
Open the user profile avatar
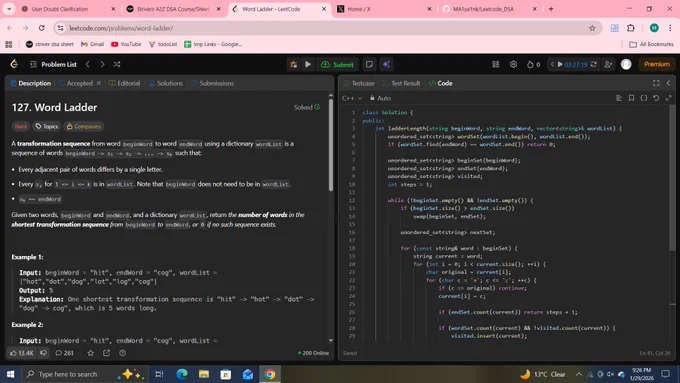[x=626, y=64]
